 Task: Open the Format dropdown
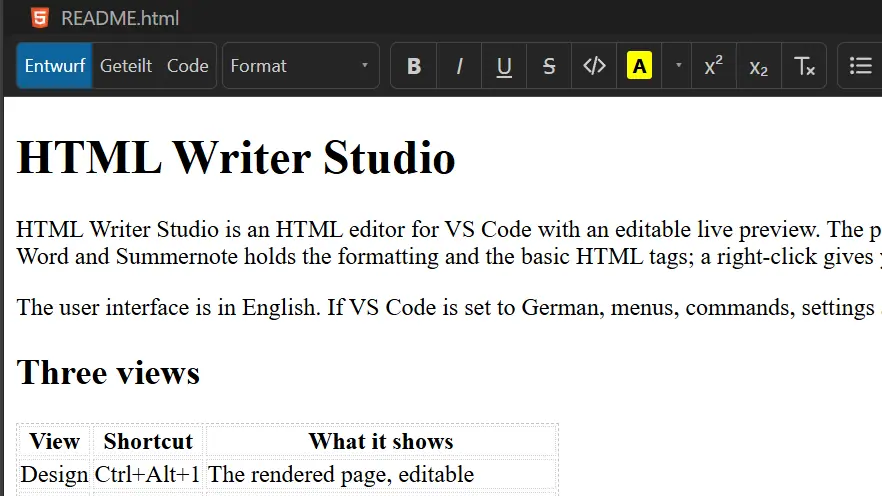click(x=301, y=66)
